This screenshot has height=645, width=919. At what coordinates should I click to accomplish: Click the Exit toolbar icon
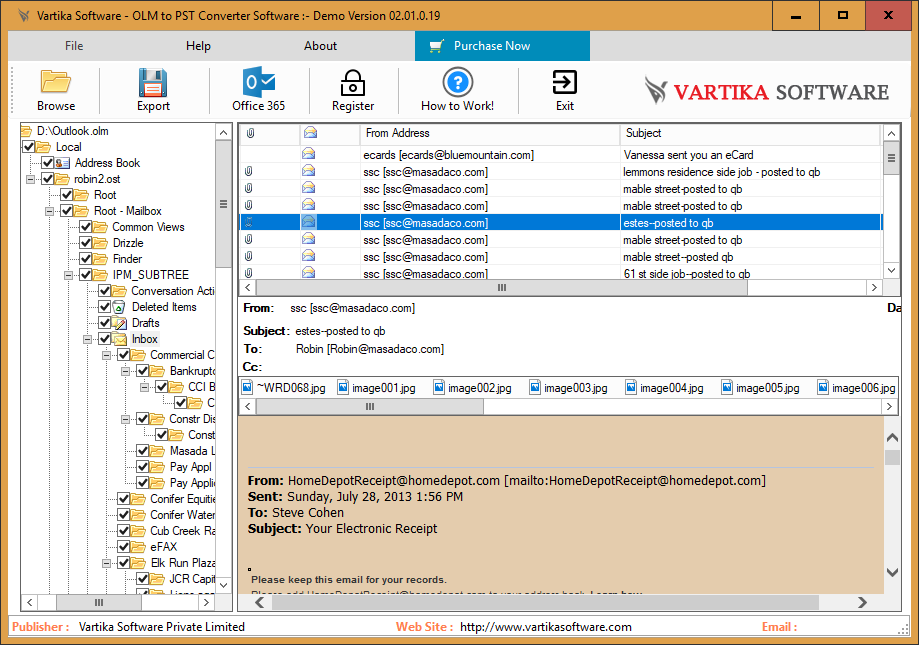(x=565, y=82)
